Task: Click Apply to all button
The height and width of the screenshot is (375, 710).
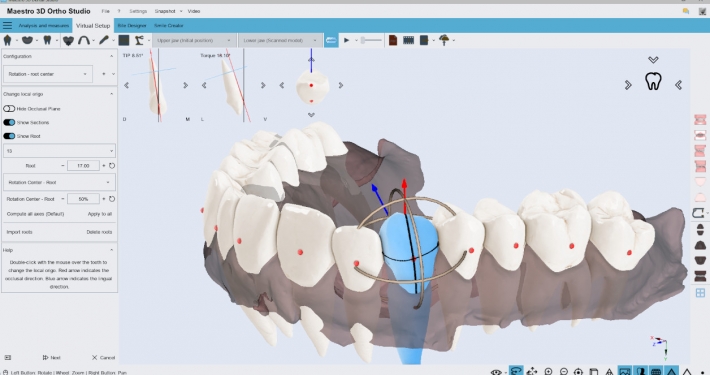Action: pos(100,214)
